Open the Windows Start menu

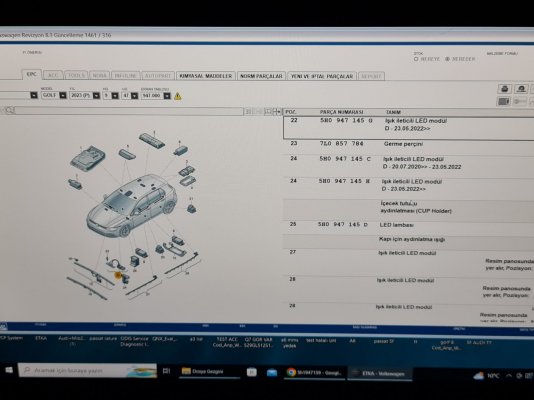point(9,370)
